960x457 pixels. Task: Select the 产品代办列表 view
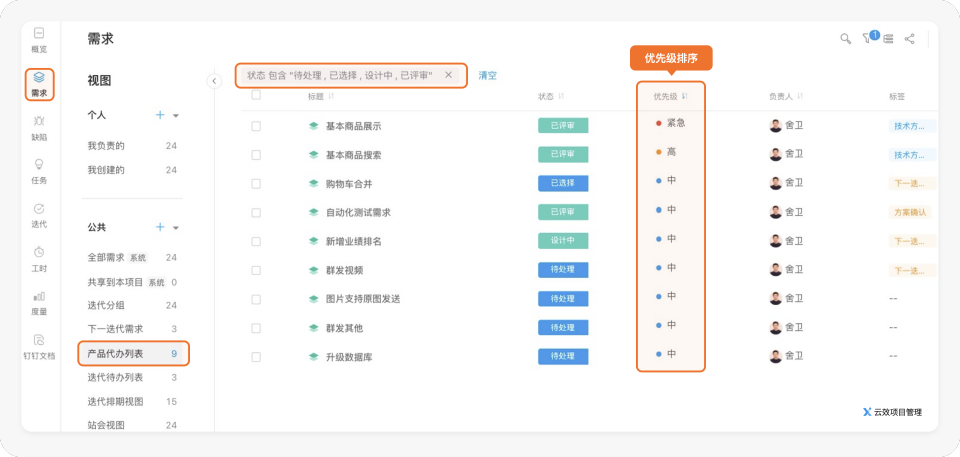click(115, 354)
